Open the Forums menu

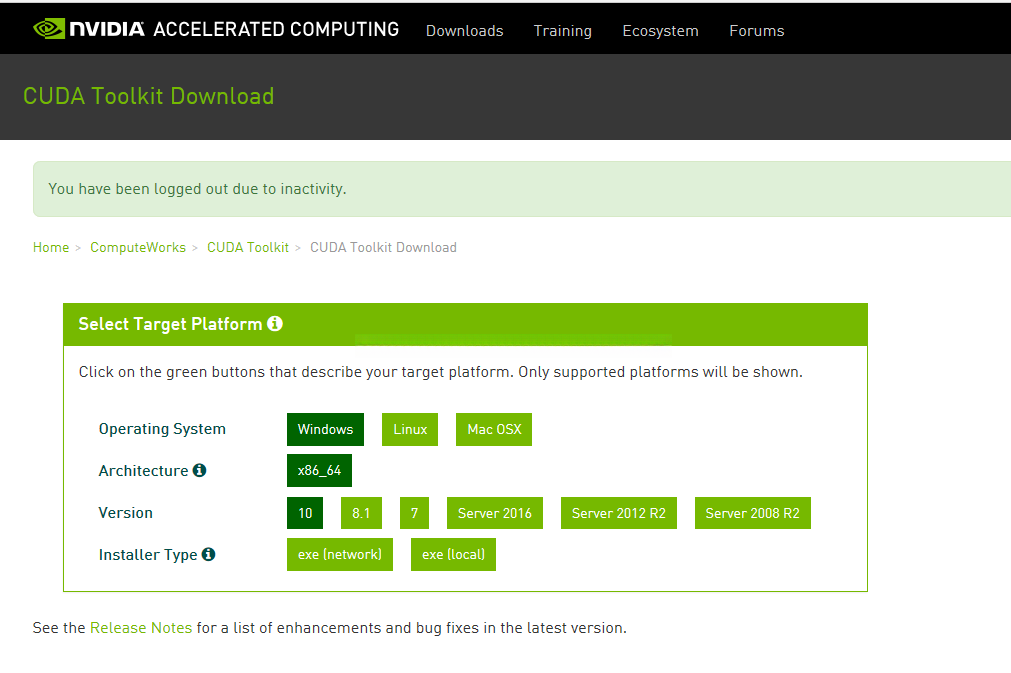[x=756, y=31]
